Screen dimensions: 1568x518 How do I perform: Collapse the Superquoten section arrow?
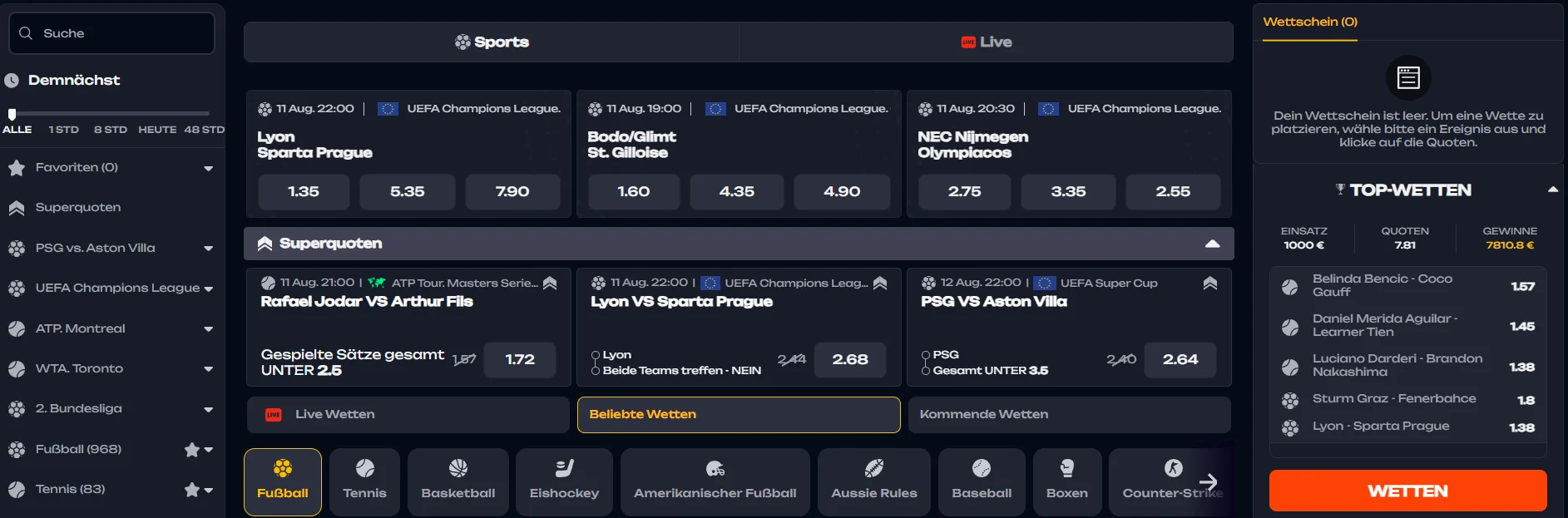pyautogui.click(x=1212, y=244)
